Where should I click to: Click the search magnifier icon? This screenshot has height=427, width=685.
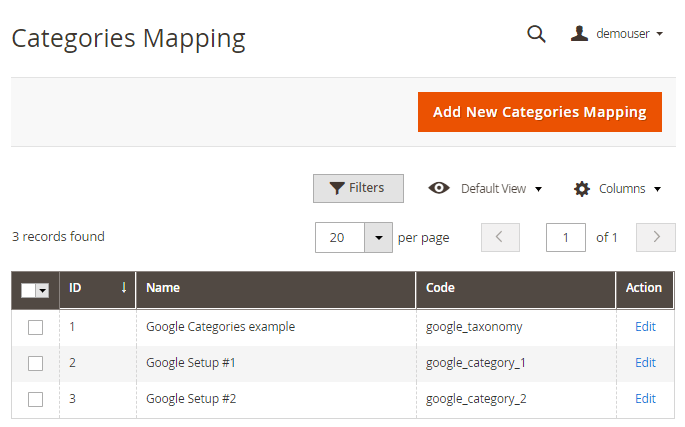point(536,34)
